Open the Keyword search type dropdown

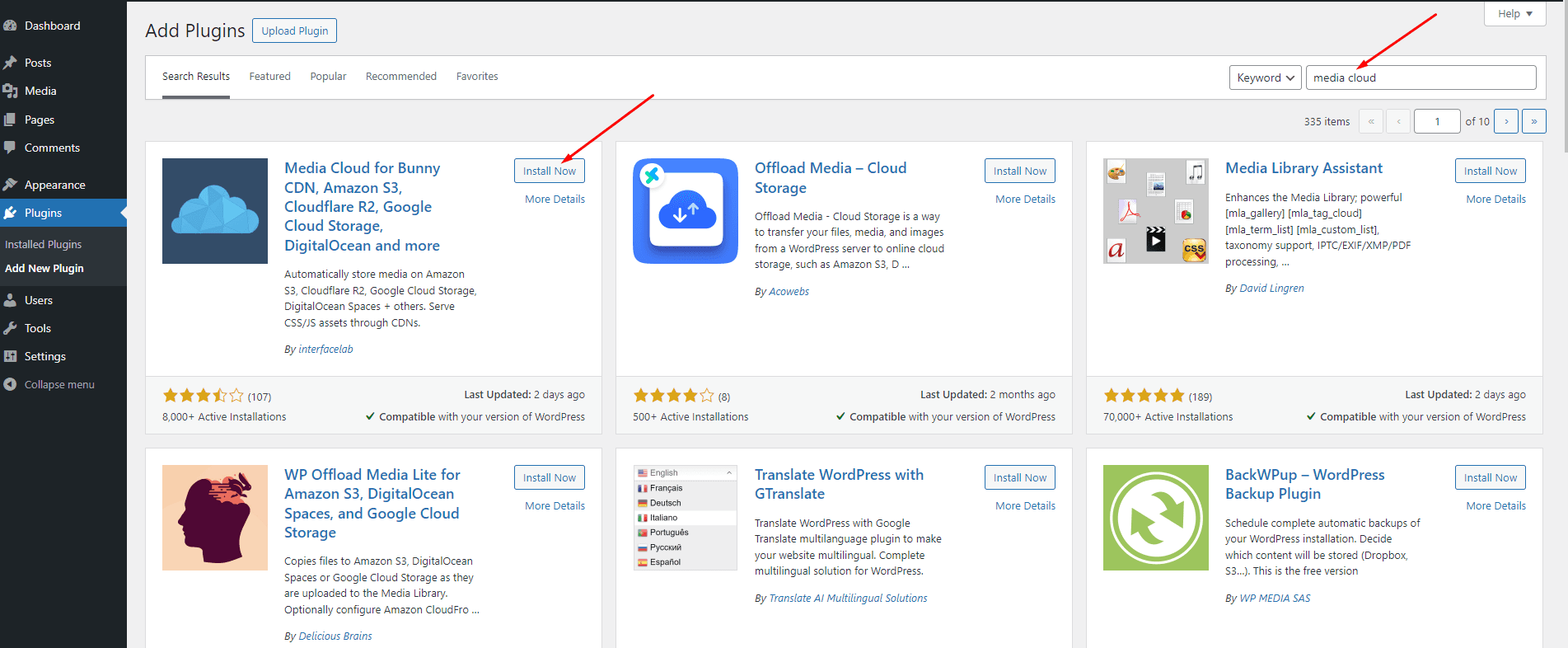1265,77
